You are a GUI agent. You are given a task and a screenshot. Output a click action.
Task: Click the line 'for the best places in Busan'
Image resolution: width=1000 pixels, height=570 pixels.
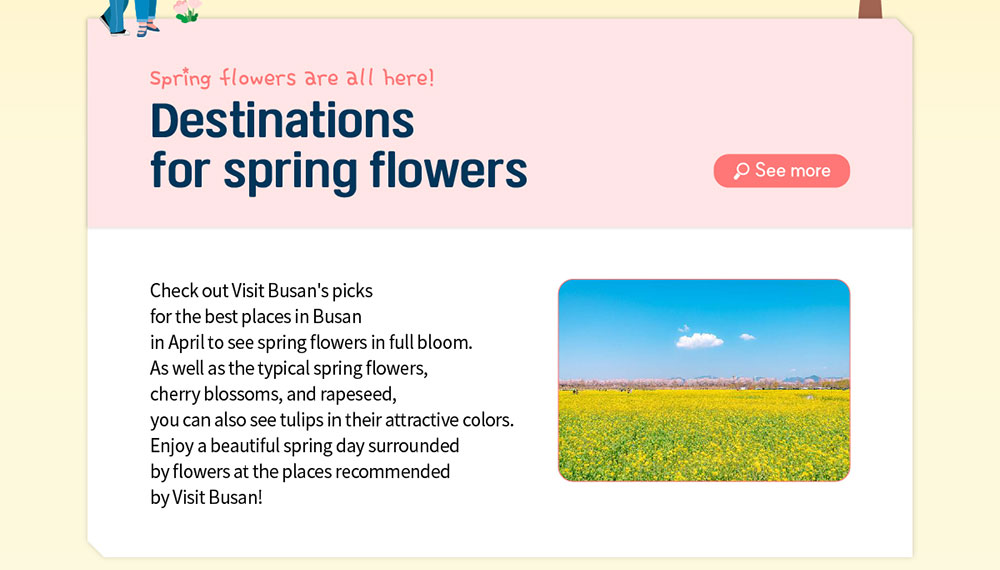[256, 316]
